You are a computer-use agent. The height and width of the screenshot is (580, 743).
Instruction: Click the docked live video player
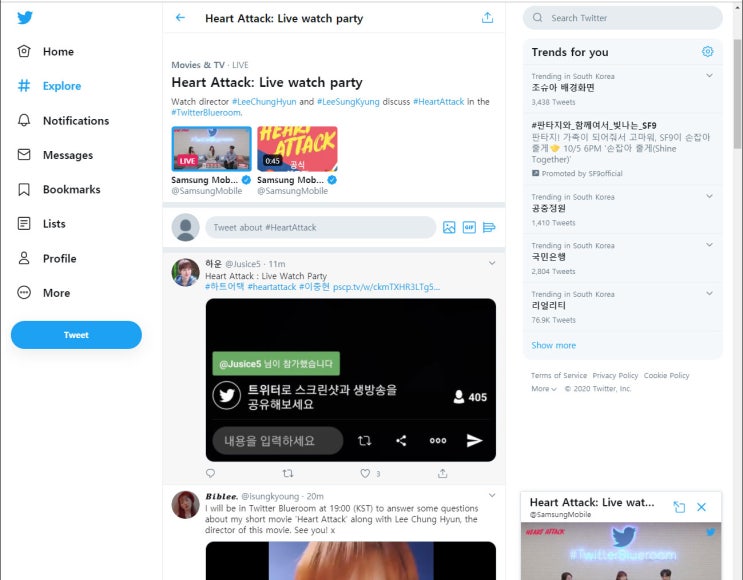(621, 551)
